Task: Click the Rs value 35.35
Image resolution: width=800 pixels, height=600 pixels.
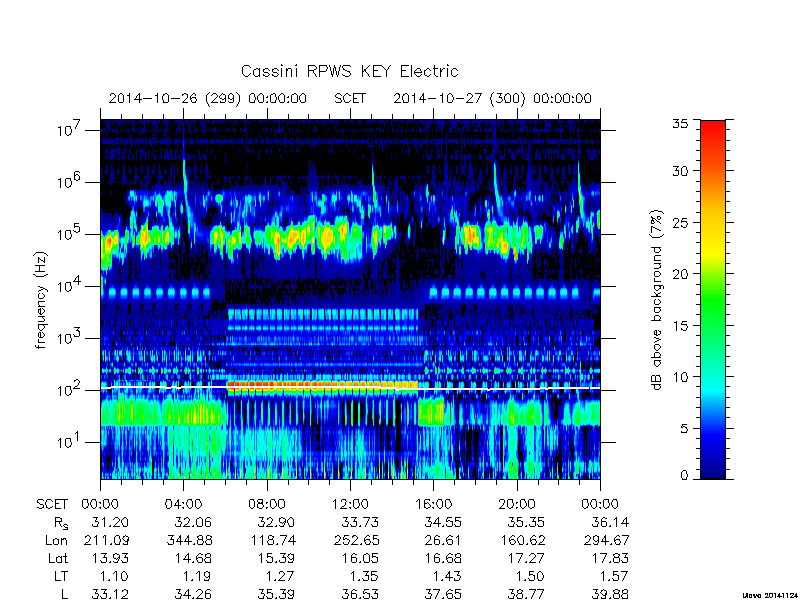Action: tap(526, 522)
